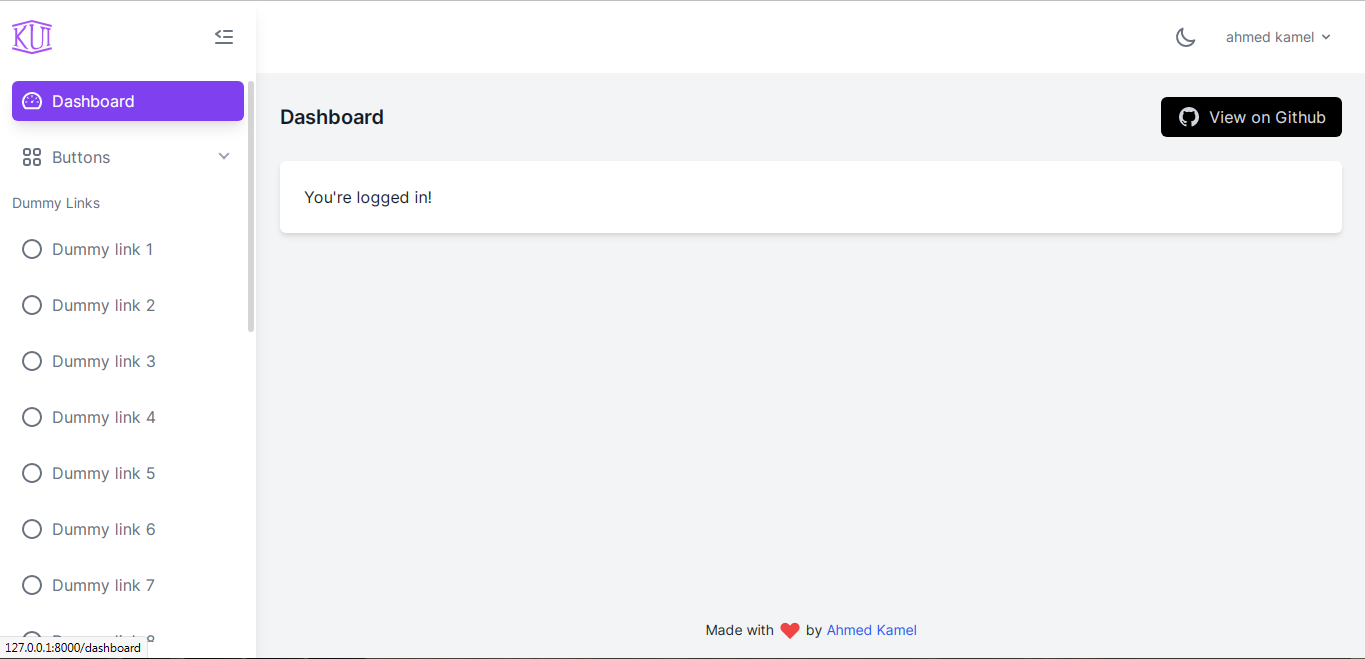Open Dummy link 7 in sidebar
The width and height of the screenshot is (1365, 659).
tap(103, 585)
